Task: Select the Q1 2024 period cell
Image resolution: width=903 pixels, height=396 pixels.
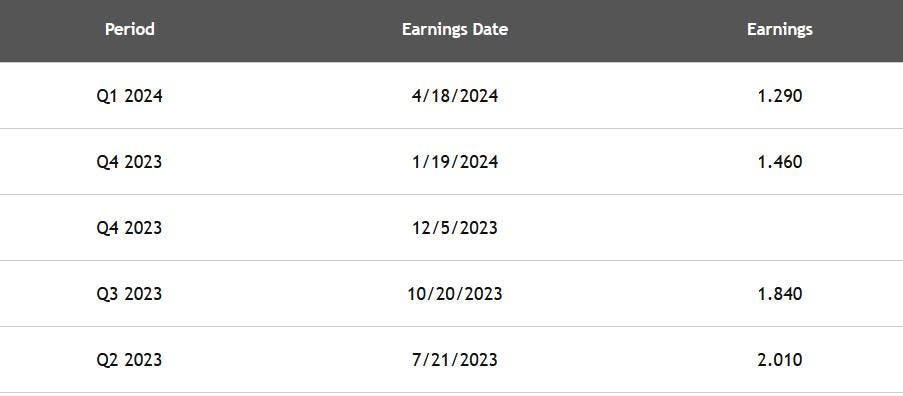Action: point(130,96)
